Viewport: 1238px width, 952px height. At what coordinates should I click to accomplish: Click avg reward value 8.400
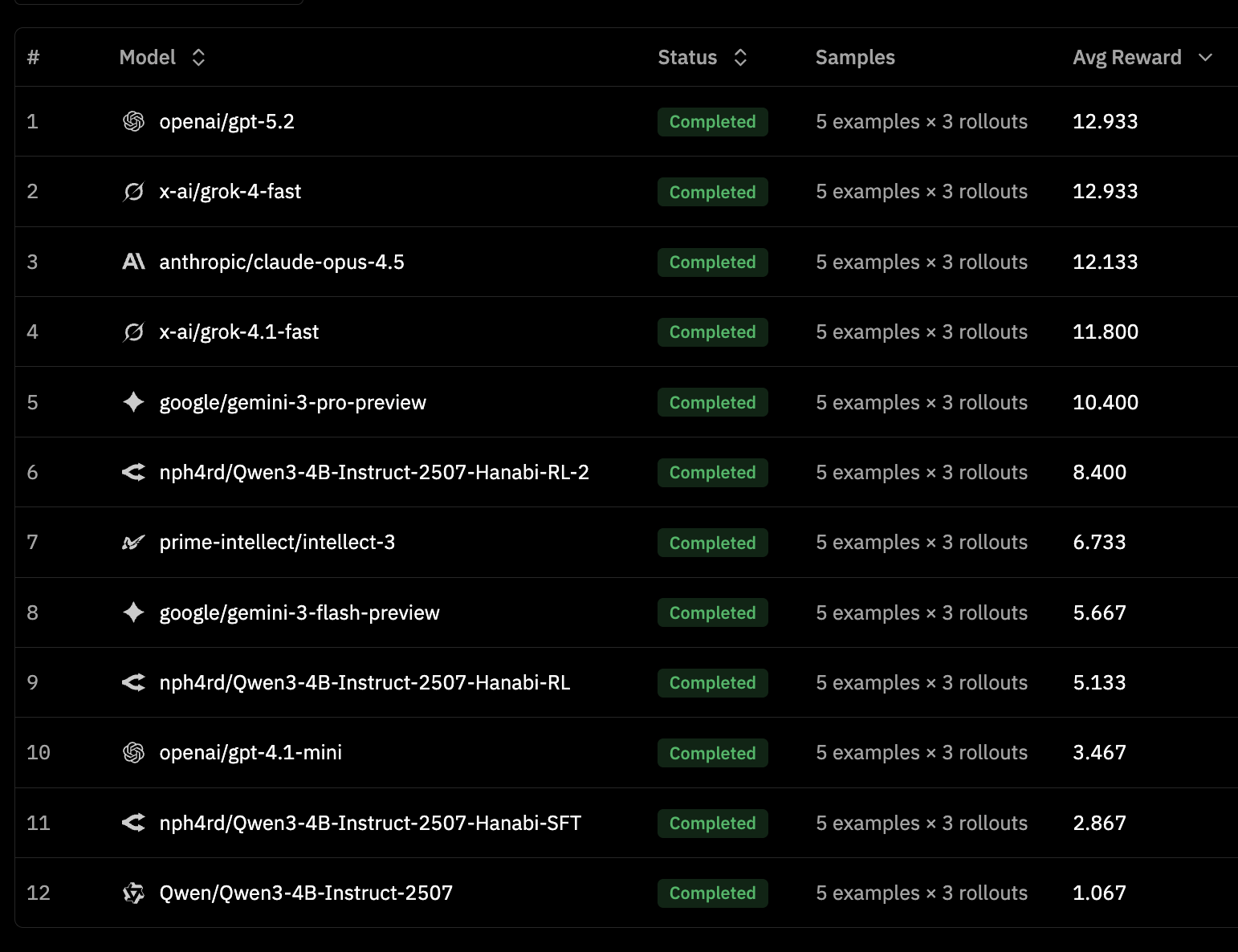pyautogui.click(x=1100, y=472)
